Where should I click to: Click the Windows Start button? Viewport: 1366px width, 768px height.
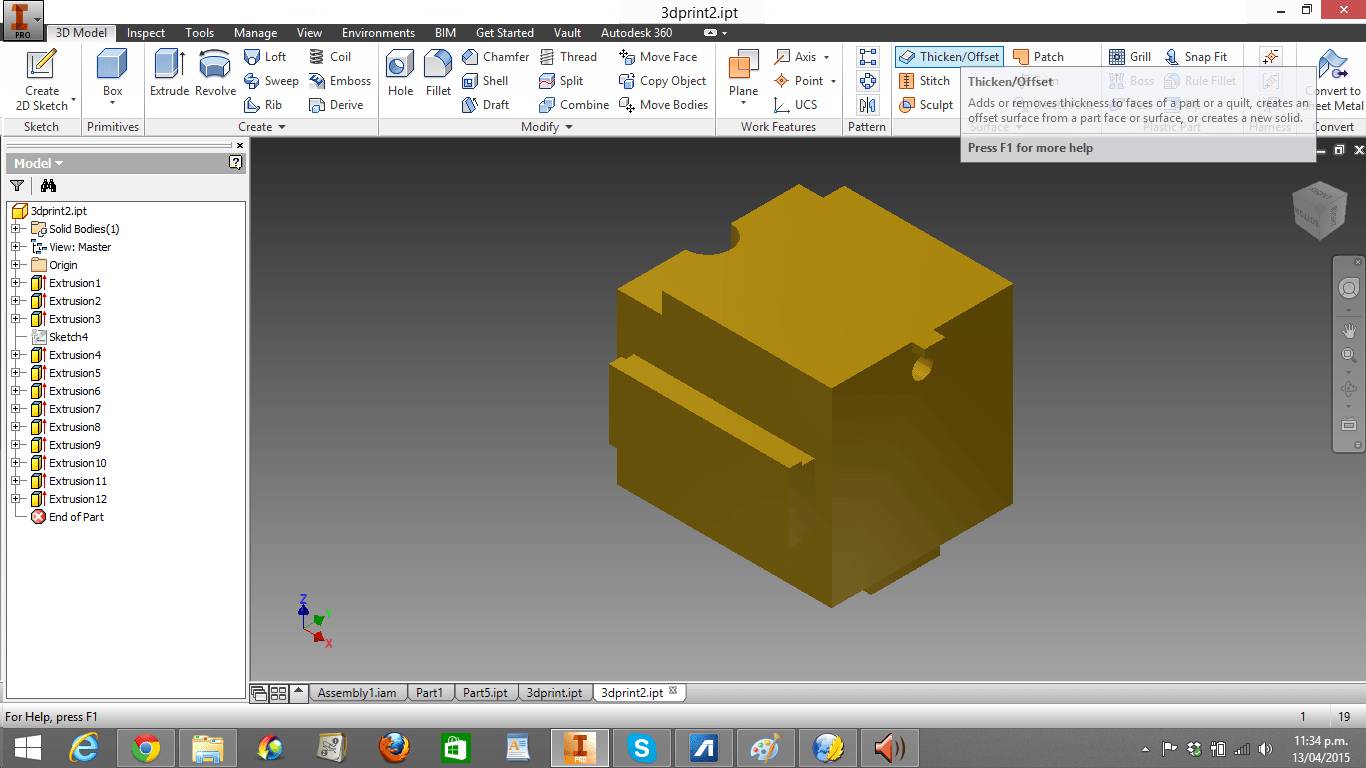pyautogui.click(x=27, y=747)
